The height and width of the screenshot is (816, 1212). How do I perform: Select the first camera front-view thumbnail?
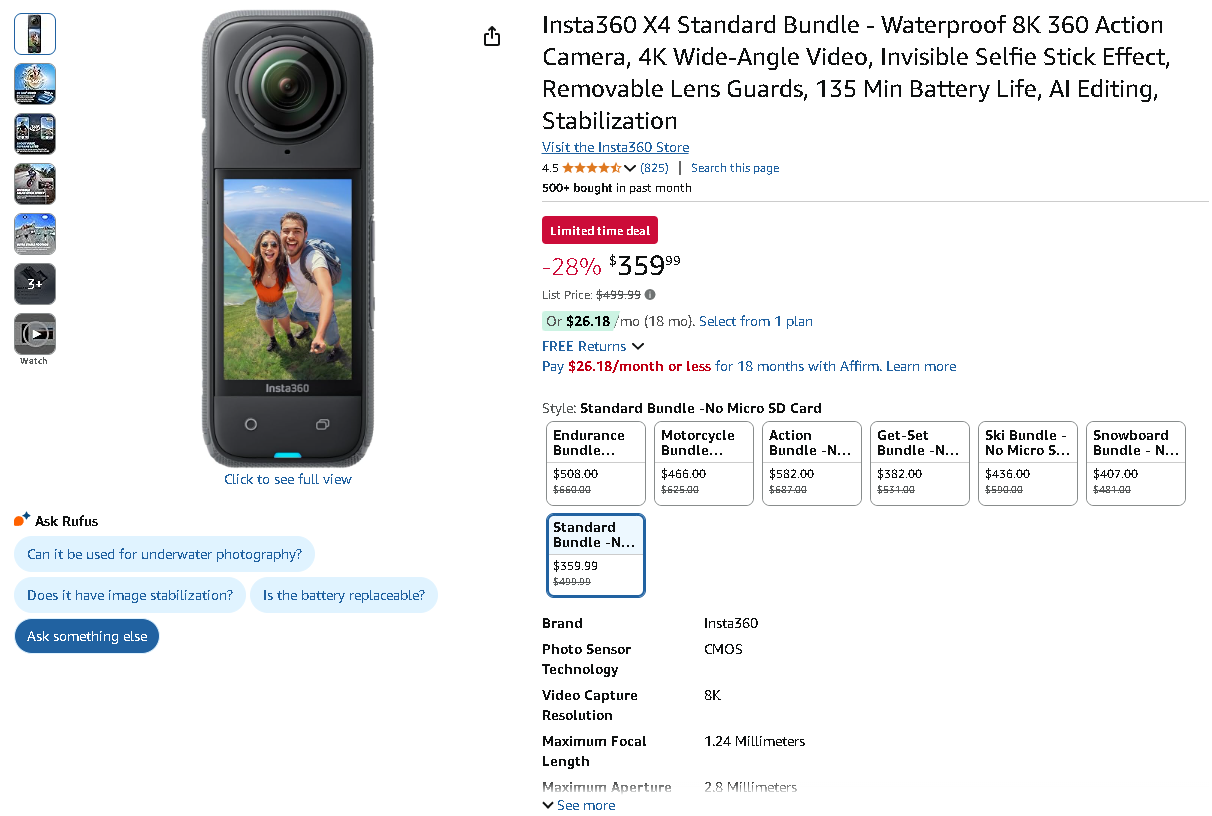[x=35, y=34]
